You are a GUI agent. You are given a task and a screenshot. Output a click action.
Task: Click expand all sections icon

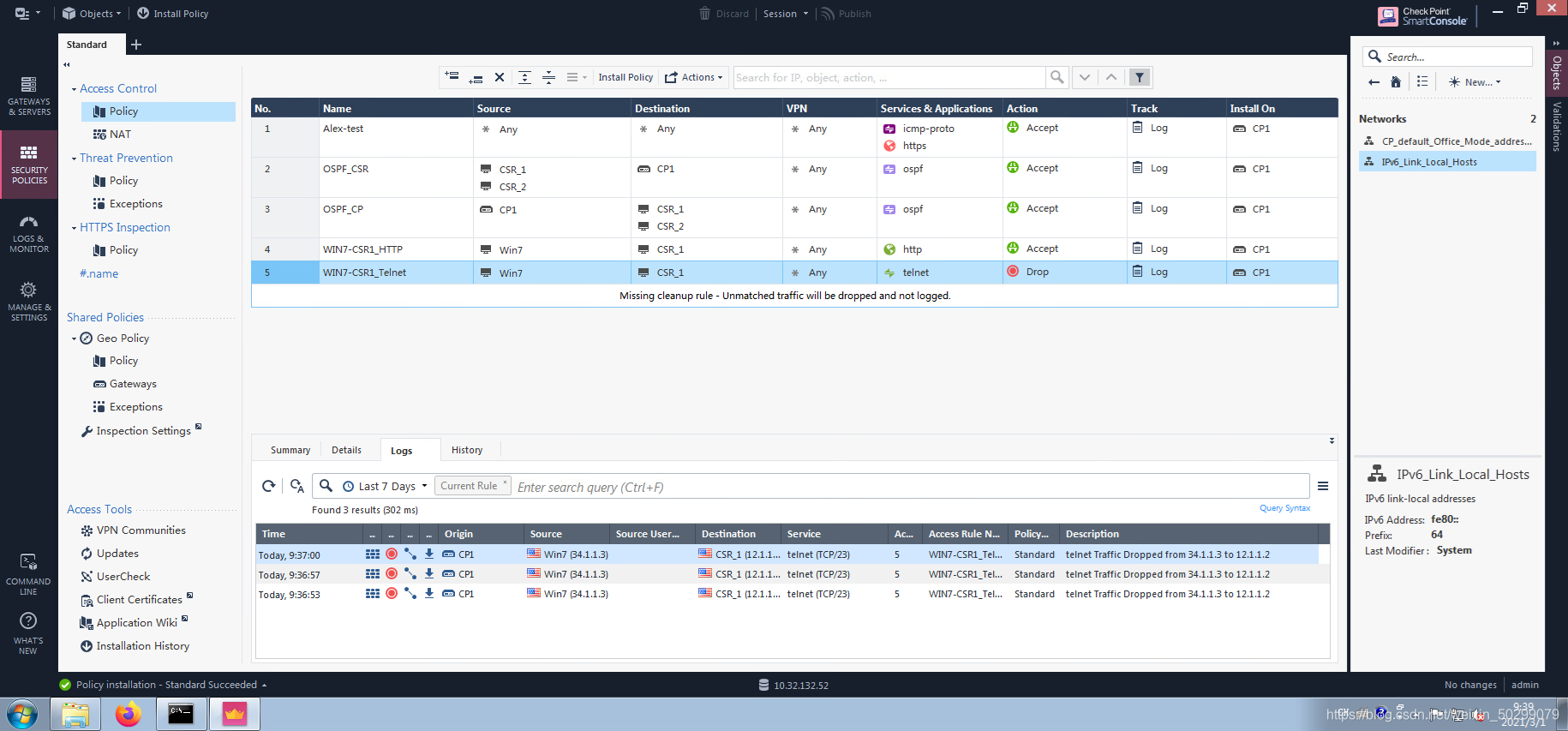(x=524, y=77)
